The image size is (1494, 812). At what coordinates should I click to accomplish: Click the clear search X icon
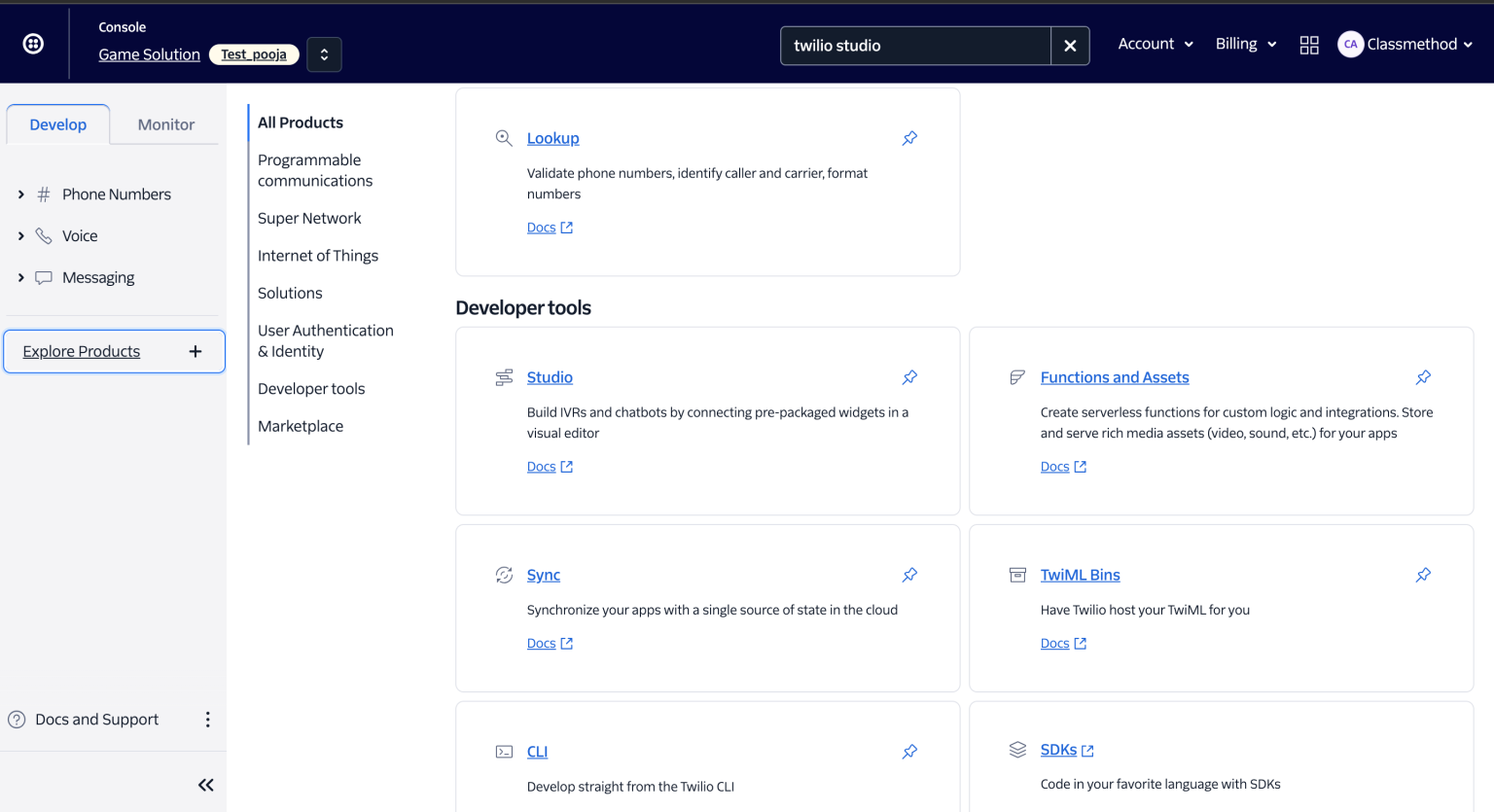[1070, 45]
